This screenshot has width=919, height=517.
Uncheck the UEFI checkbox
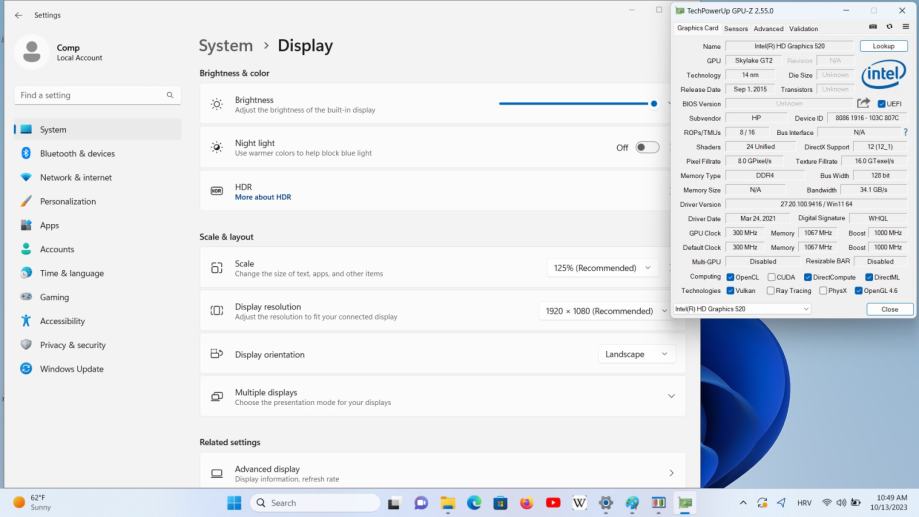pyautogui.click(x=881, y=104)
